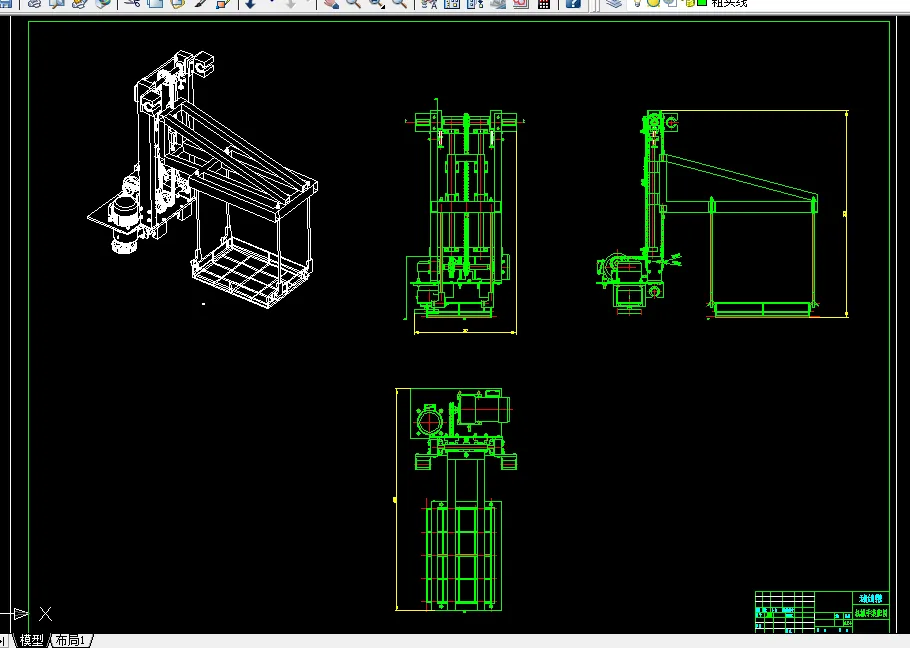Click the green layer color swatch
This screenshot has height=648, width=910.
point(702,2)
